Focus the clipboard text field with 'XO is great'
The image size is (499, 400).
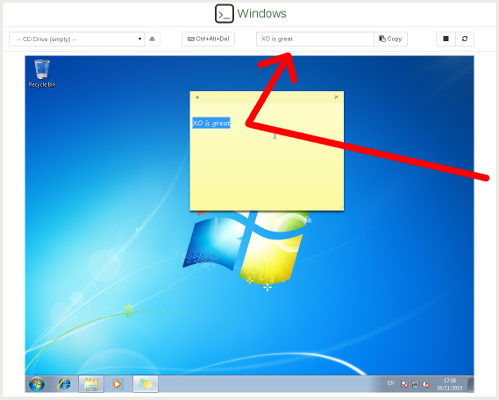(x=315, y=39)
